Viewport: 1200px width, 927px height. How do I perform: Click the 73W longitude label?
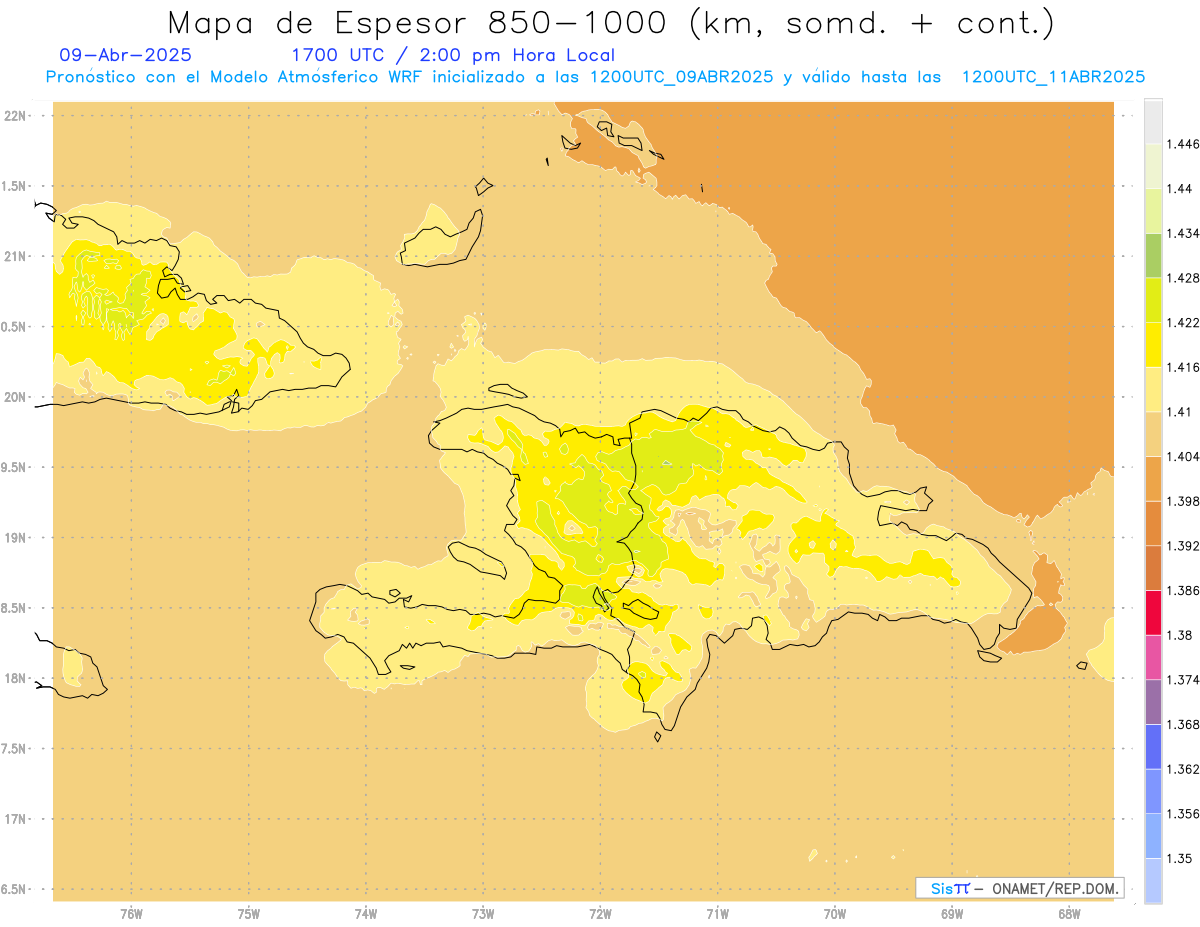click(483, 914)
